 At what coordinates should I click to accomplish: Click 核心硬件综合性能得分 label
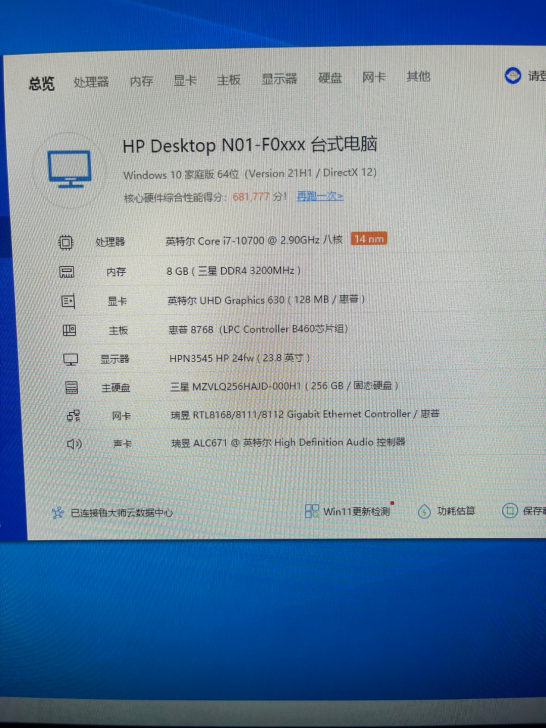pyautogui.click(x=176, y=198)
